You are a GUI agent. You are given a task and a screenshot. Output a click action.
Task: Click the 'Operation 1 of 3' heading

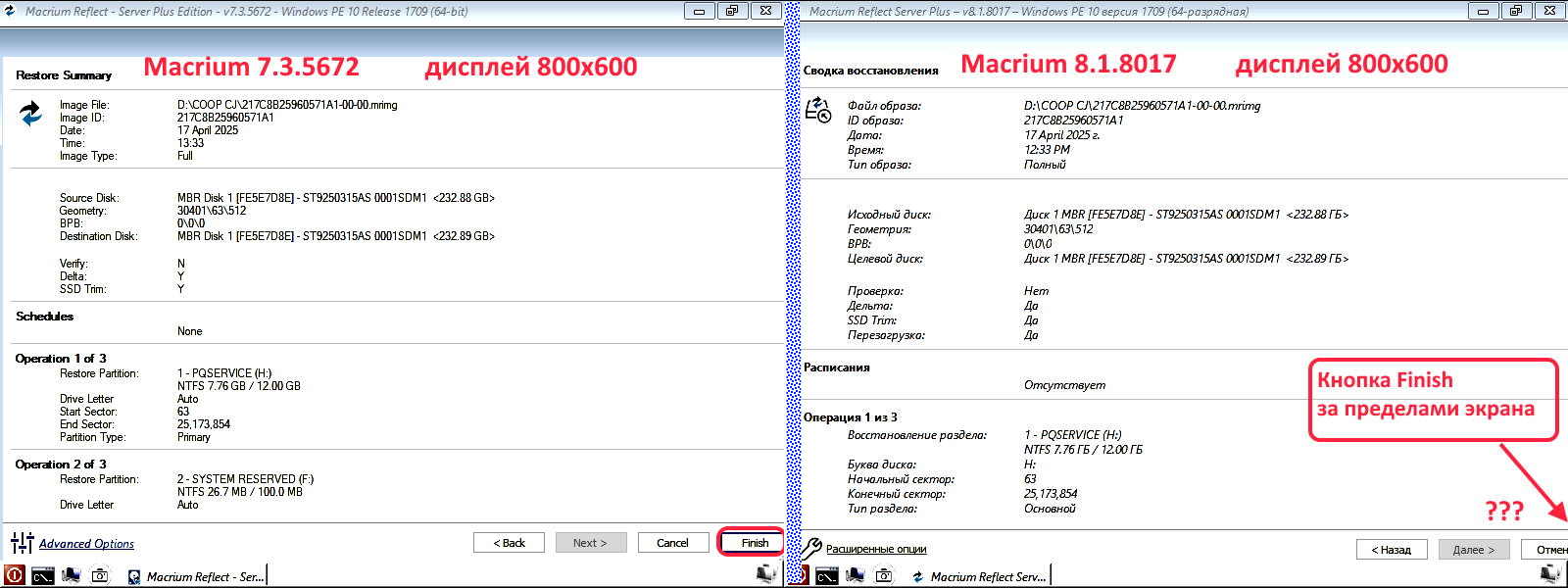pos(61,359)
